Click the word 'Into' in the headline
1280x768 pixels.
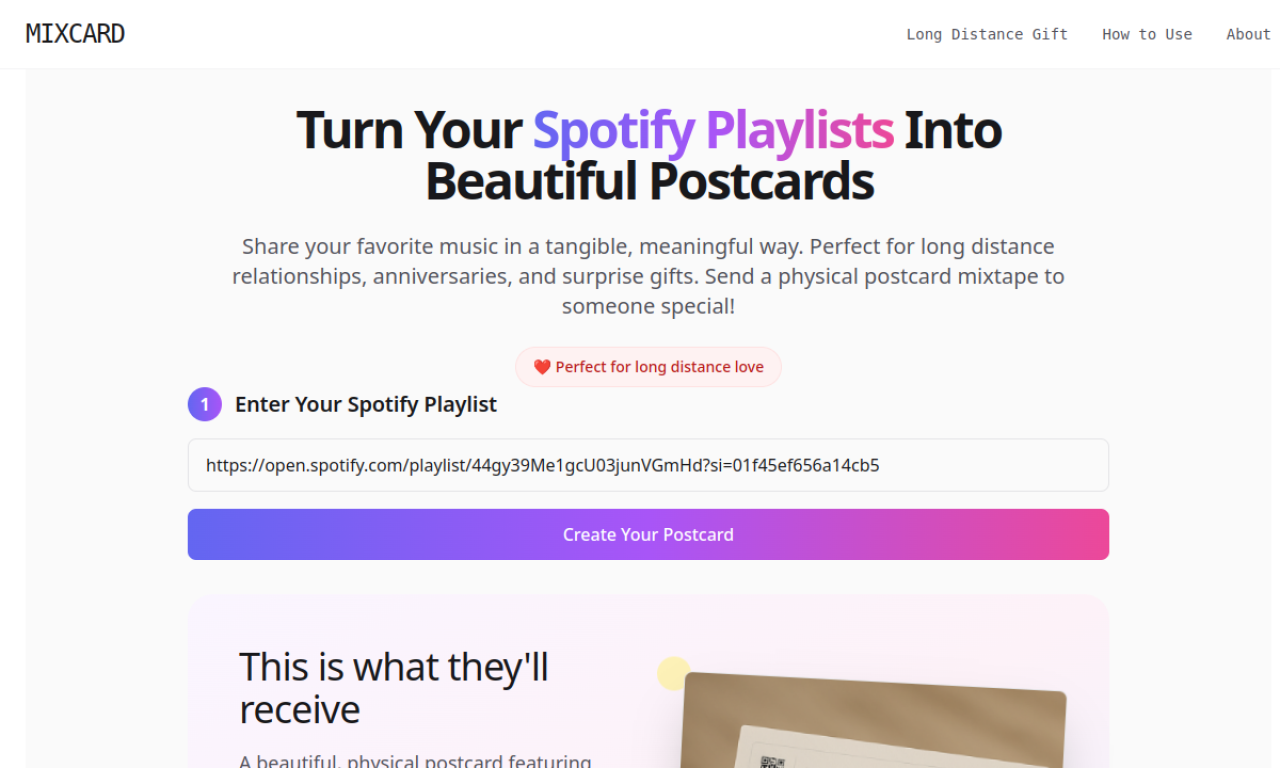[953, 130]
